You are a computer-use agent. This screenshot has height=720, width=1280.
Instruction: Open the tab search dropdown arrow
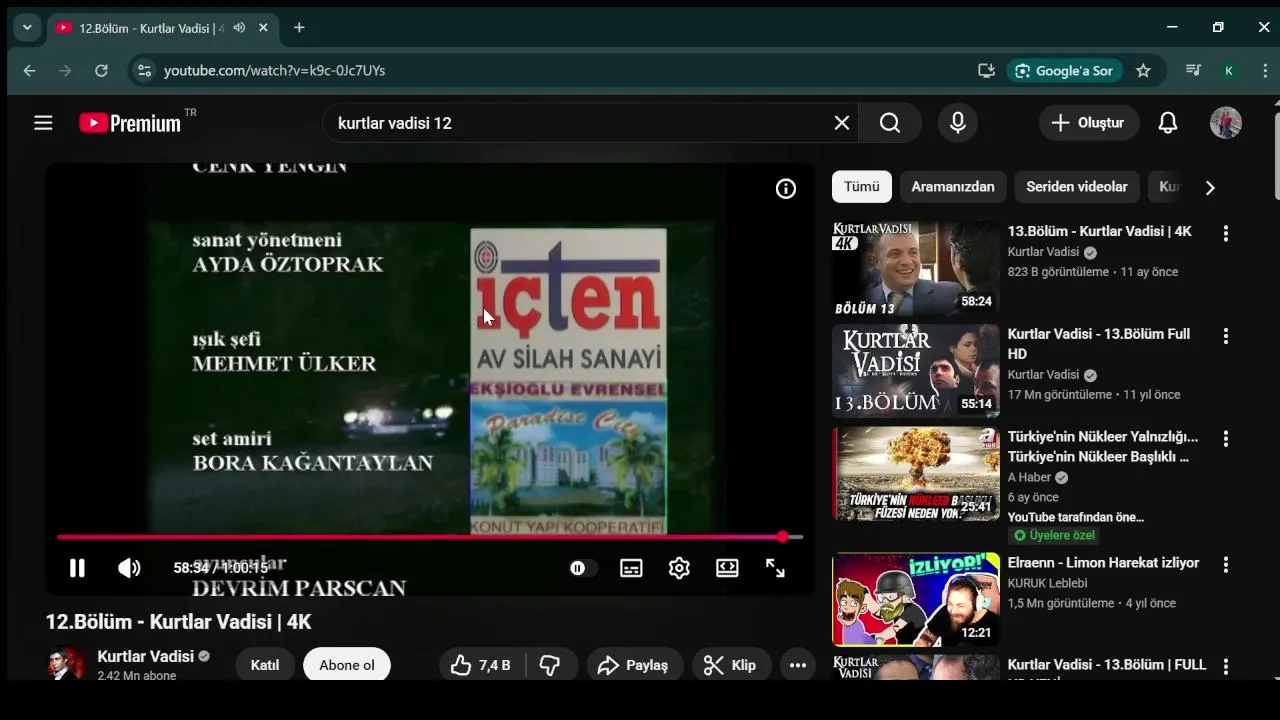27,28
